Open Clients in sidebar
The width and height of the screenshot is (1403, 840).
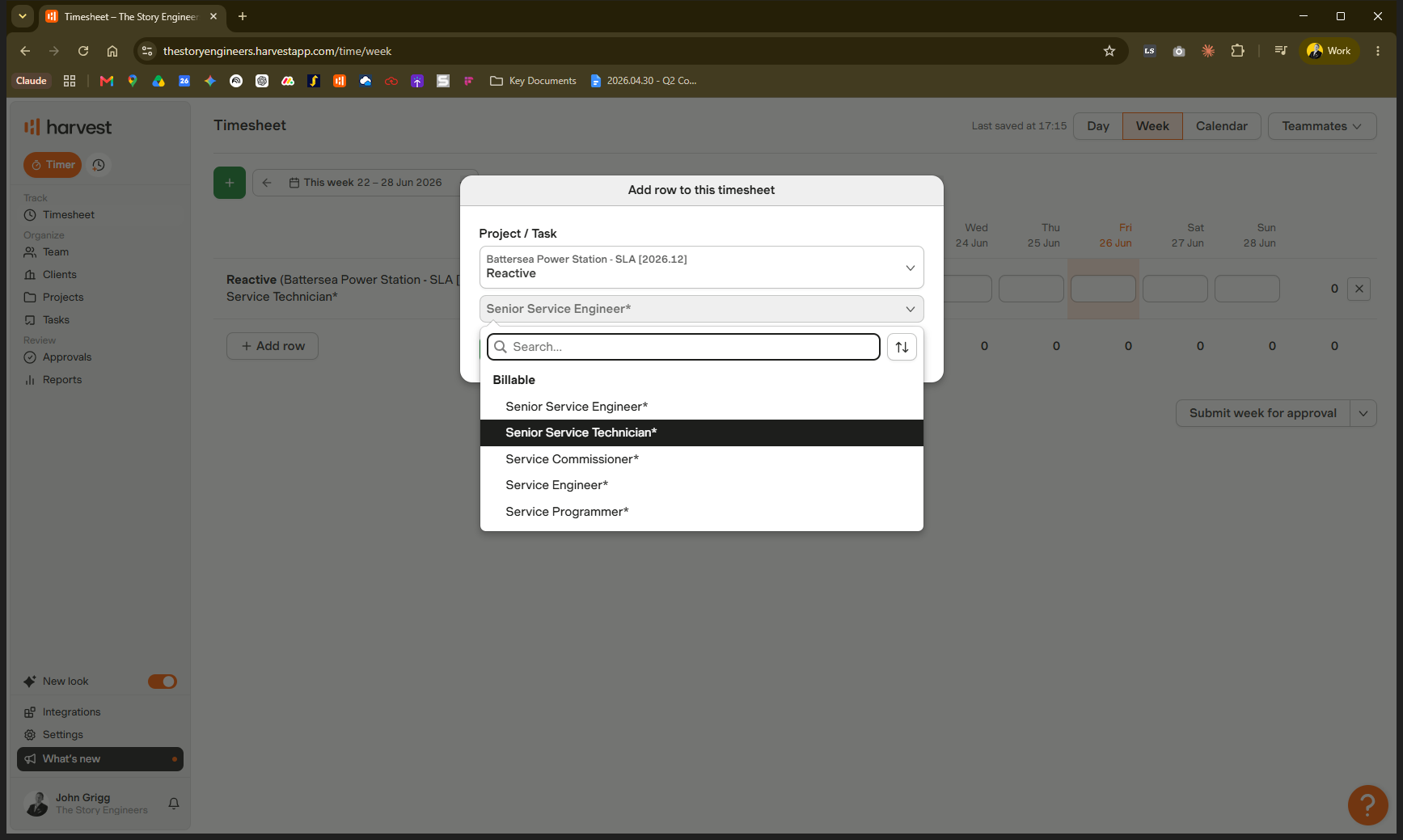(60, 275)
